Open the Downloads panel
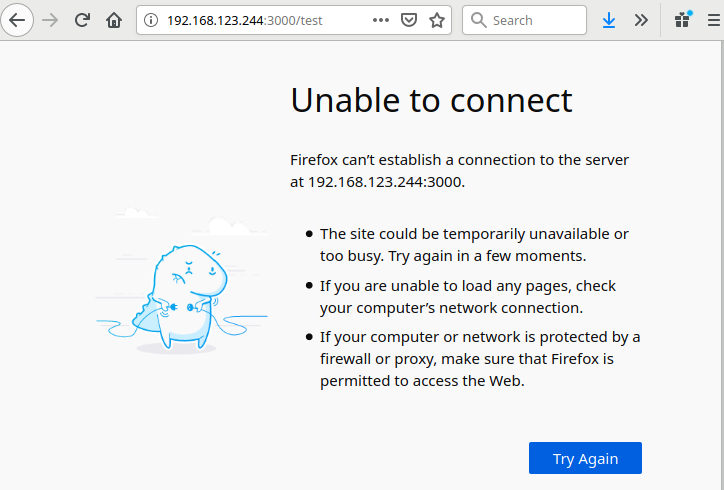The width and height of the screenshot is (724, 490). [x=609, y=20]
